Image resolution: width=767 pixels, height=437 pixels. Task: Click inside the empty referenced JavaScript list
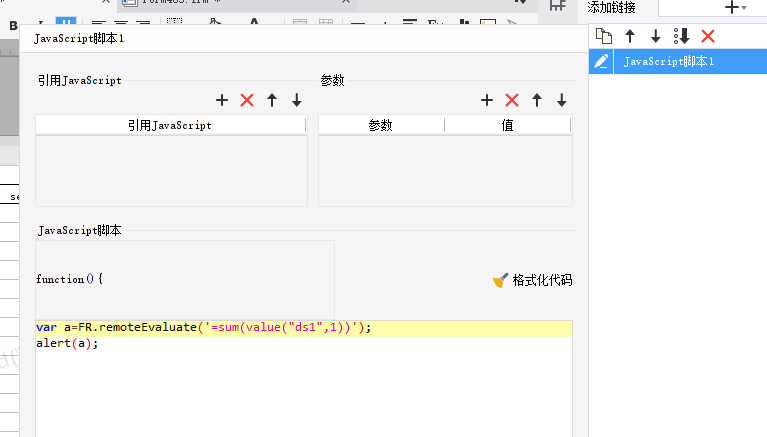pyautogui.click(x=171, y=171)
